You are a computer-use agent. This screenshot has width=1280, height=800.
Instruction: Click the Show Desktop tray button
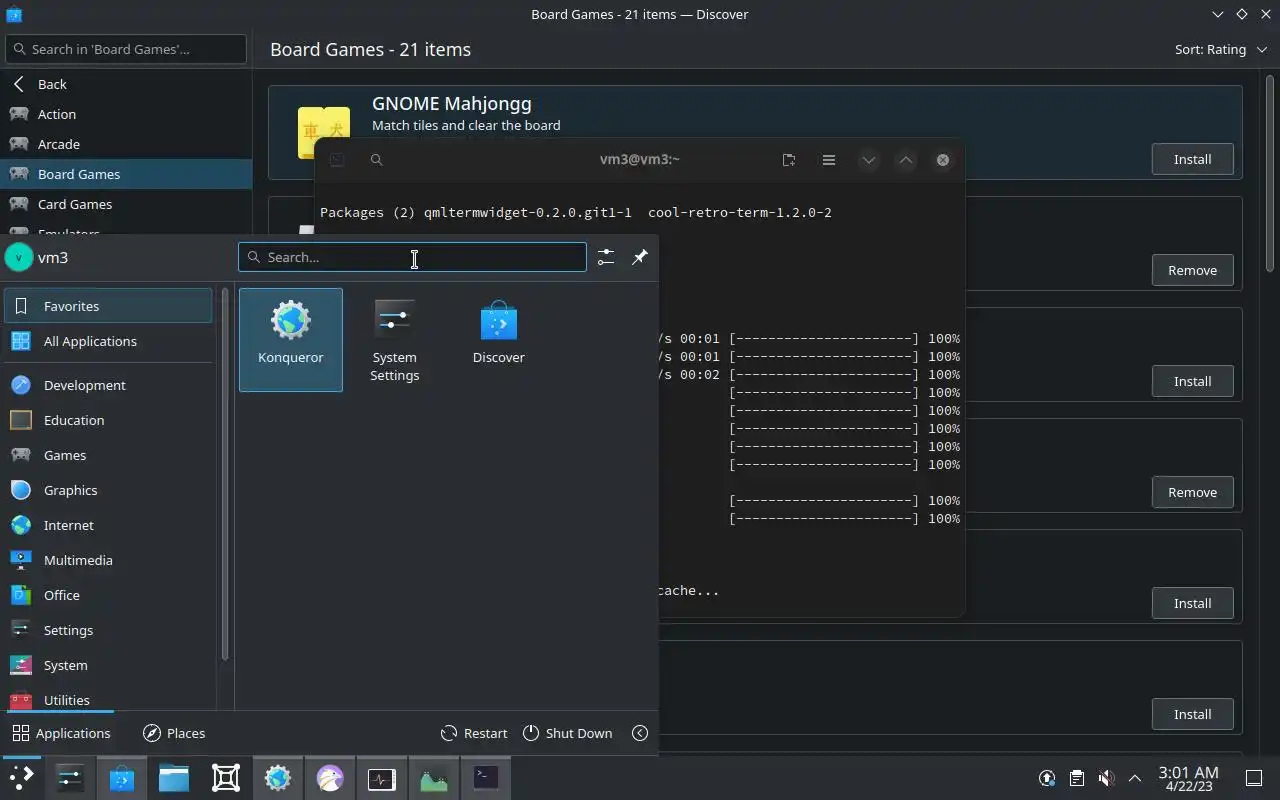(x=1253, y=778)
